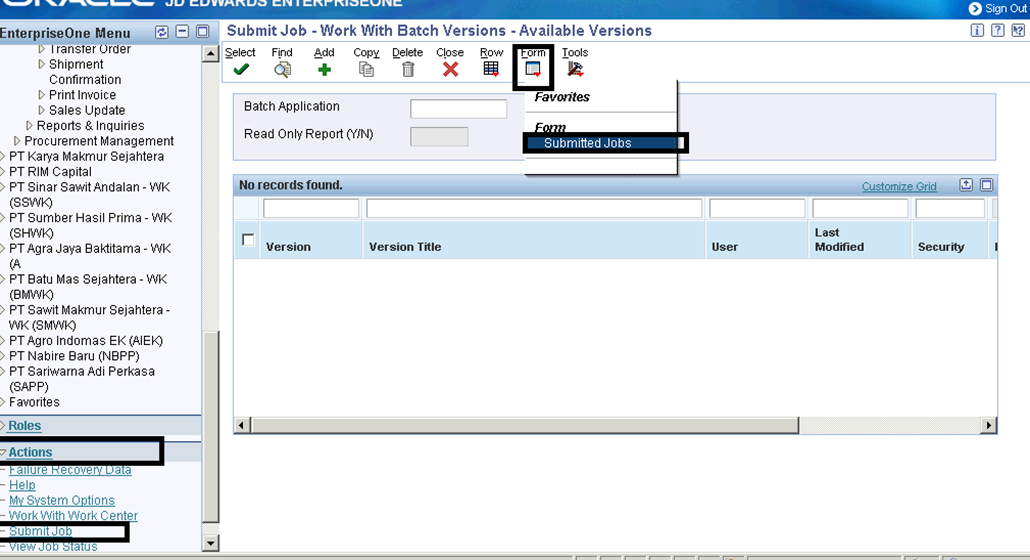Open My System Options link
The width and height of the screenshot is (1030, 560).
[x=62, y=500]
